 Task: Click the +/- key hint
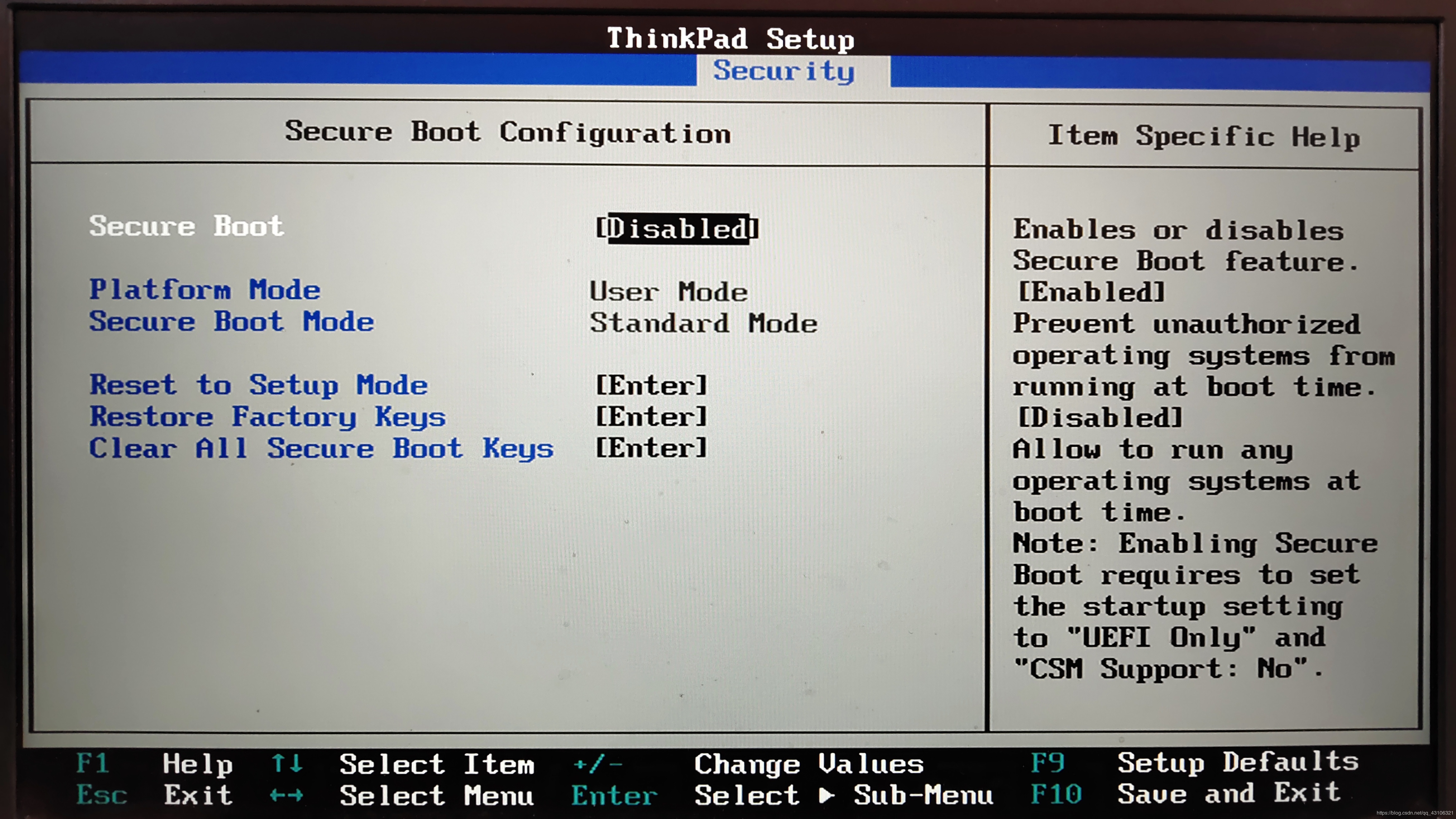598,764
